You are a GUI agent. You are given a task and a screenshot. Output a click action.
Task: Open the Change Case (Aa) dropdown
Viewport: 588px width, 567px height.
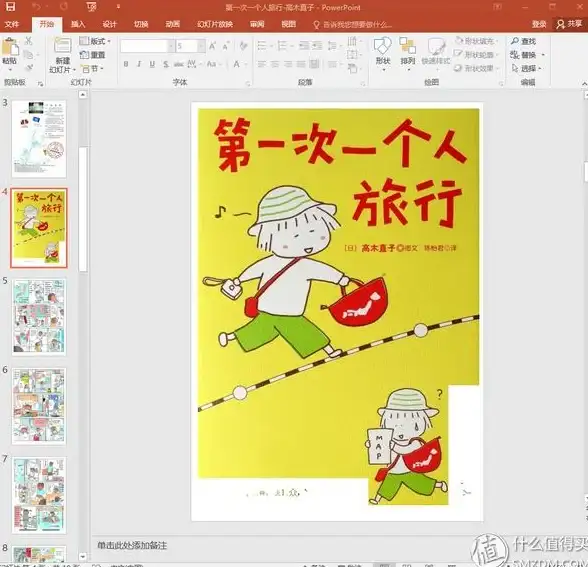coord(213,64)
